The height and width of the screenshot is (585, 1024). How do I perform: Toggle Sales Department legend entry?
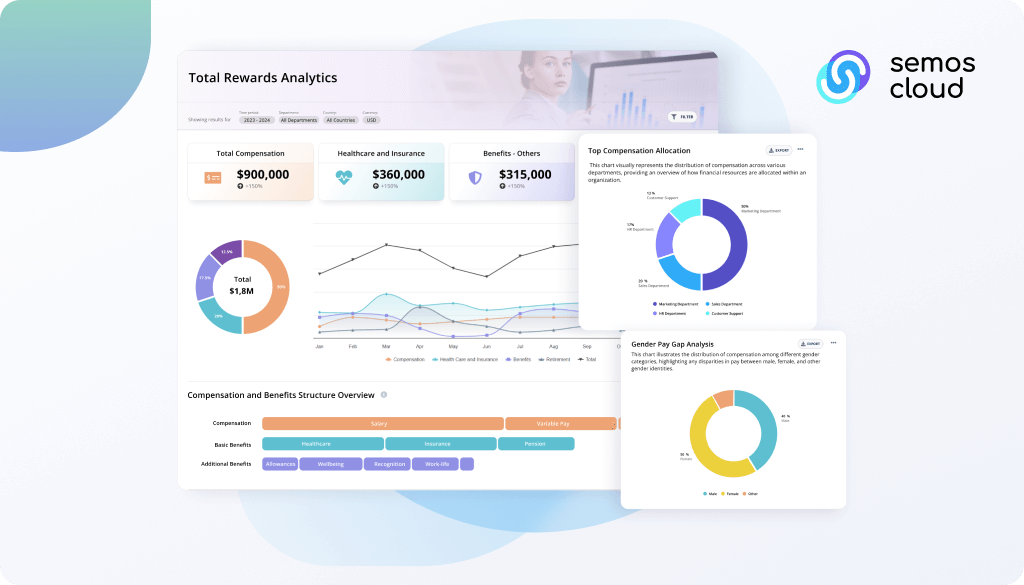(724, 304)
